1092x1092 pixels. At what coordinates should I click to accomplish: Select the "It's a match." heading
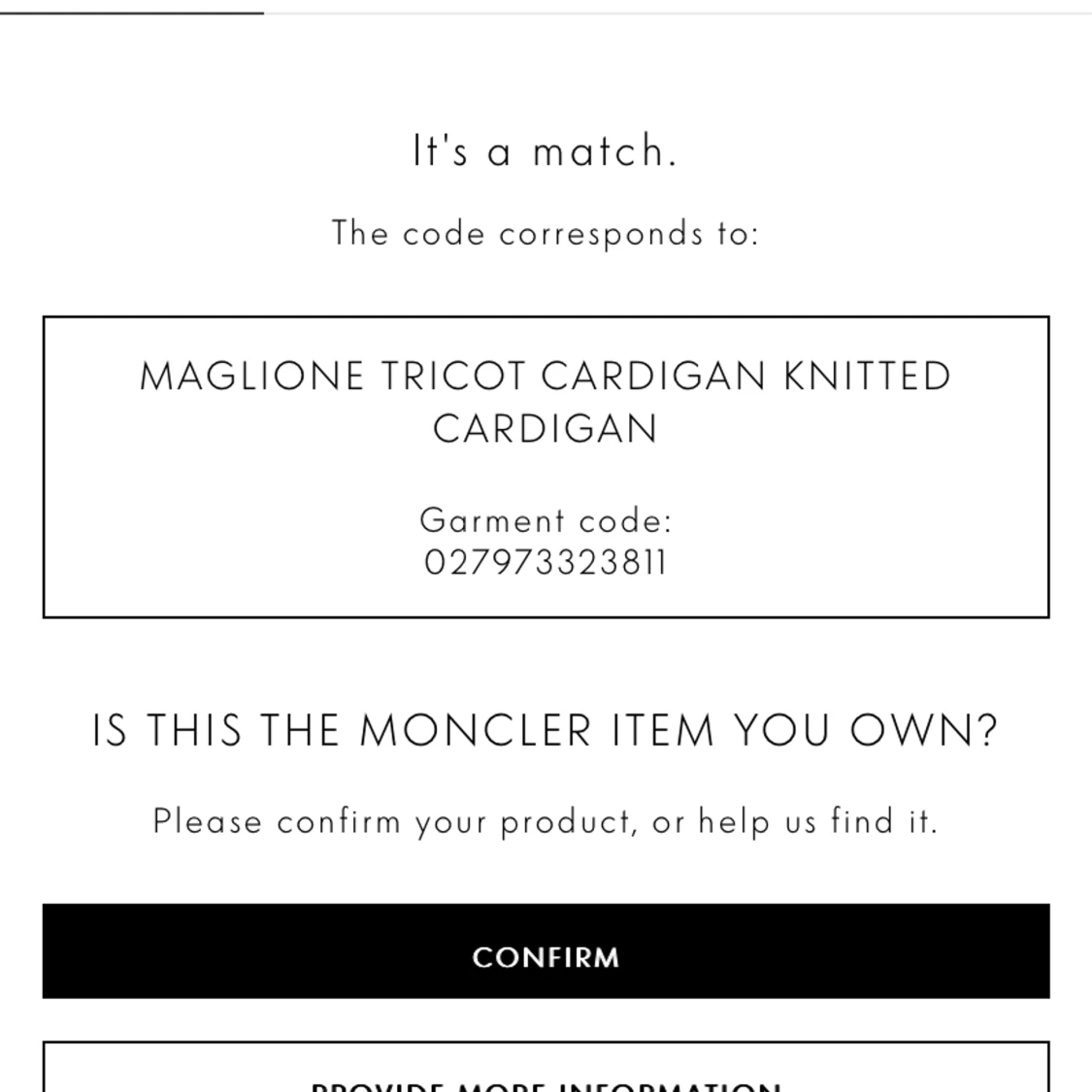pos(546,150)
